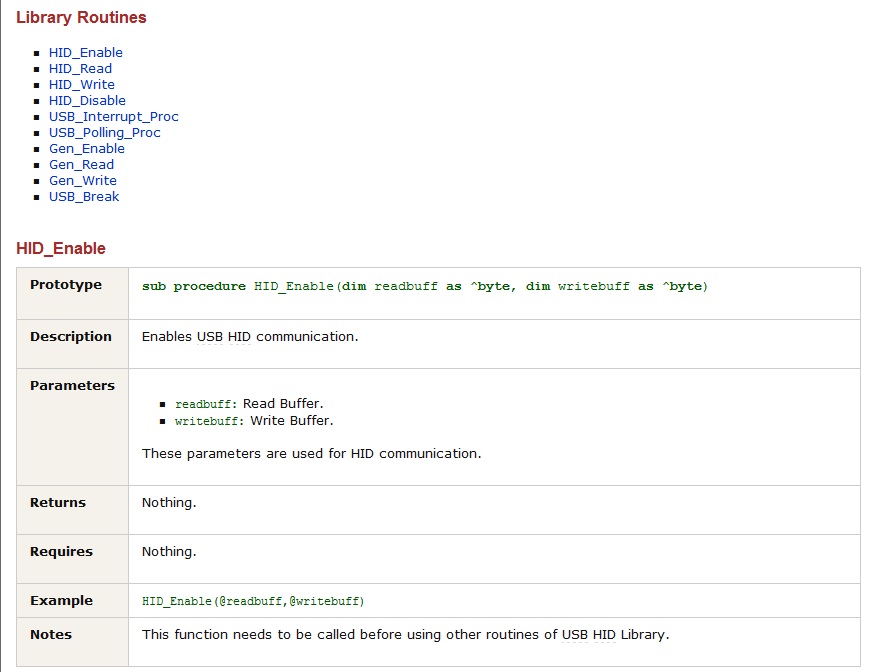Image resolution: width=874 pixels, height=672 pixels.
Task: Click the sub procedure HID_Enable prototype code
Action: (424, 286)
